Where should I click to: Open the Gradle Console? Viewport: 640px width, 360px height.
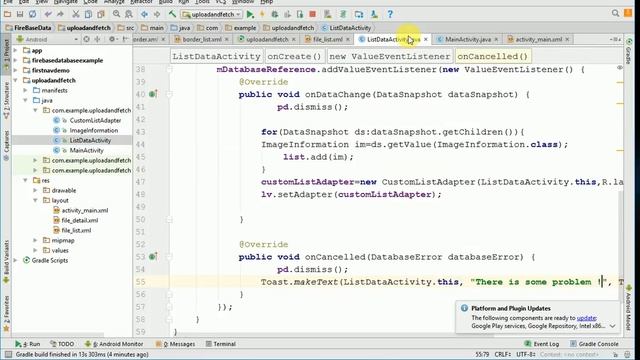coord(594,344)
